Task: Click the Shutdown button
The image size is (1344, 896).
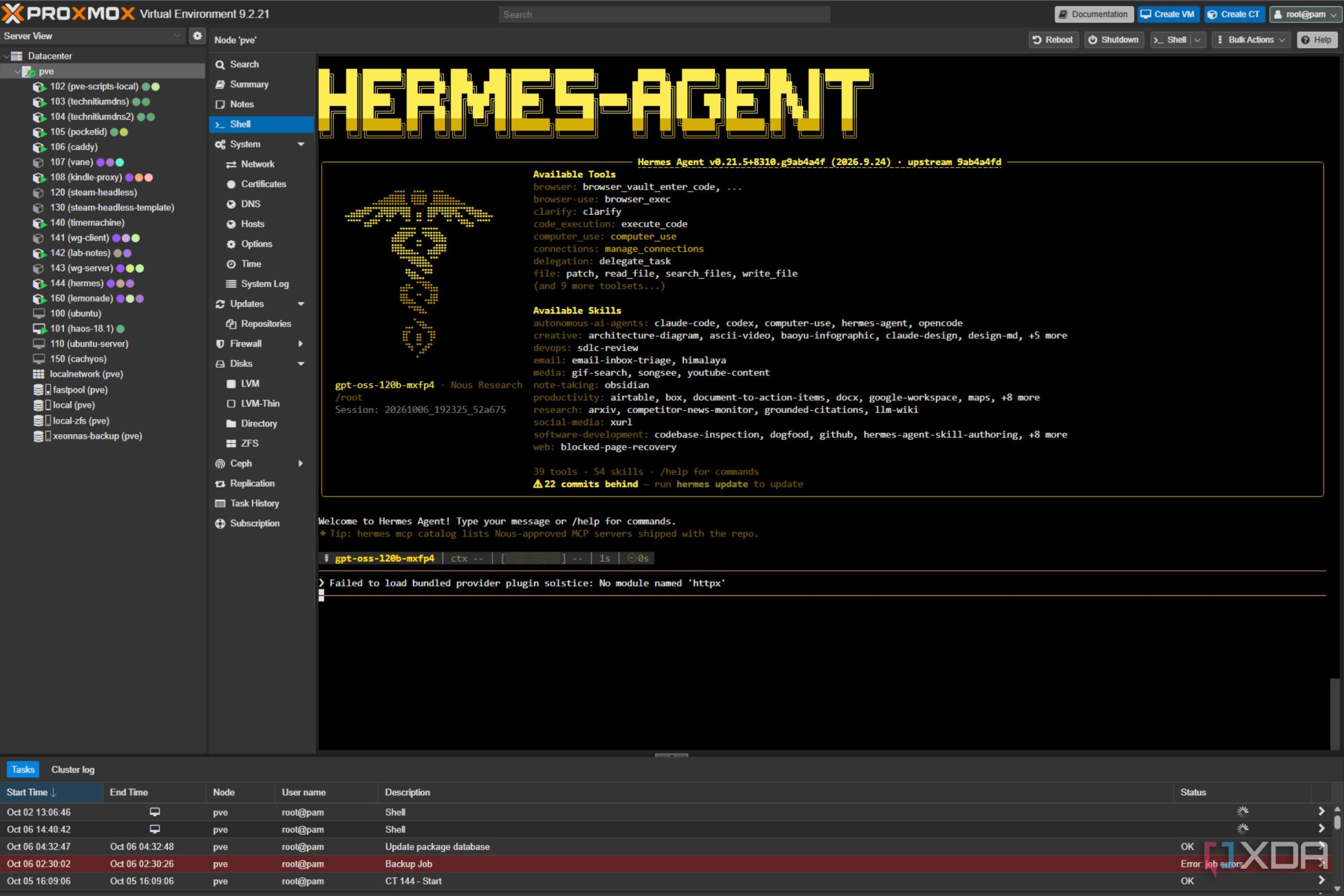Action: click(x=1114, y=40)
